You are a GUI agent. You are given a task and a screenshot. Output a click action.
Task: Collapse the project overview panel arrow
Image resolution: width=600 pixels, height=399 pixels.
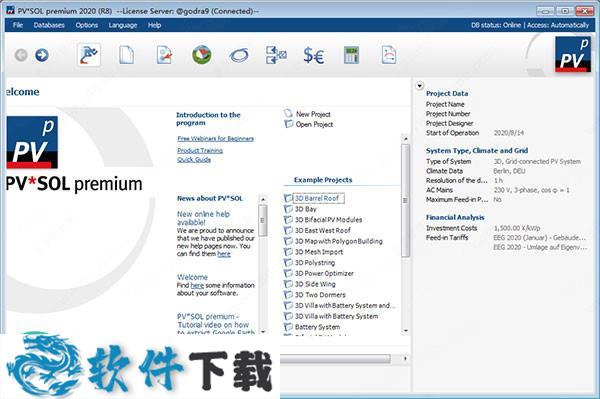(420, 85)
